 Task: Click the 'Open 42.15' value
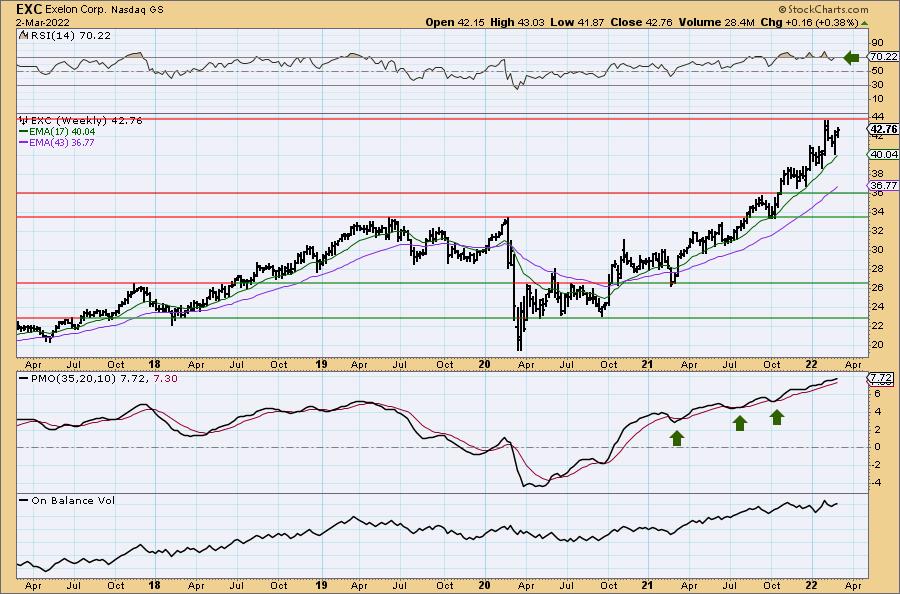(455, 22)
